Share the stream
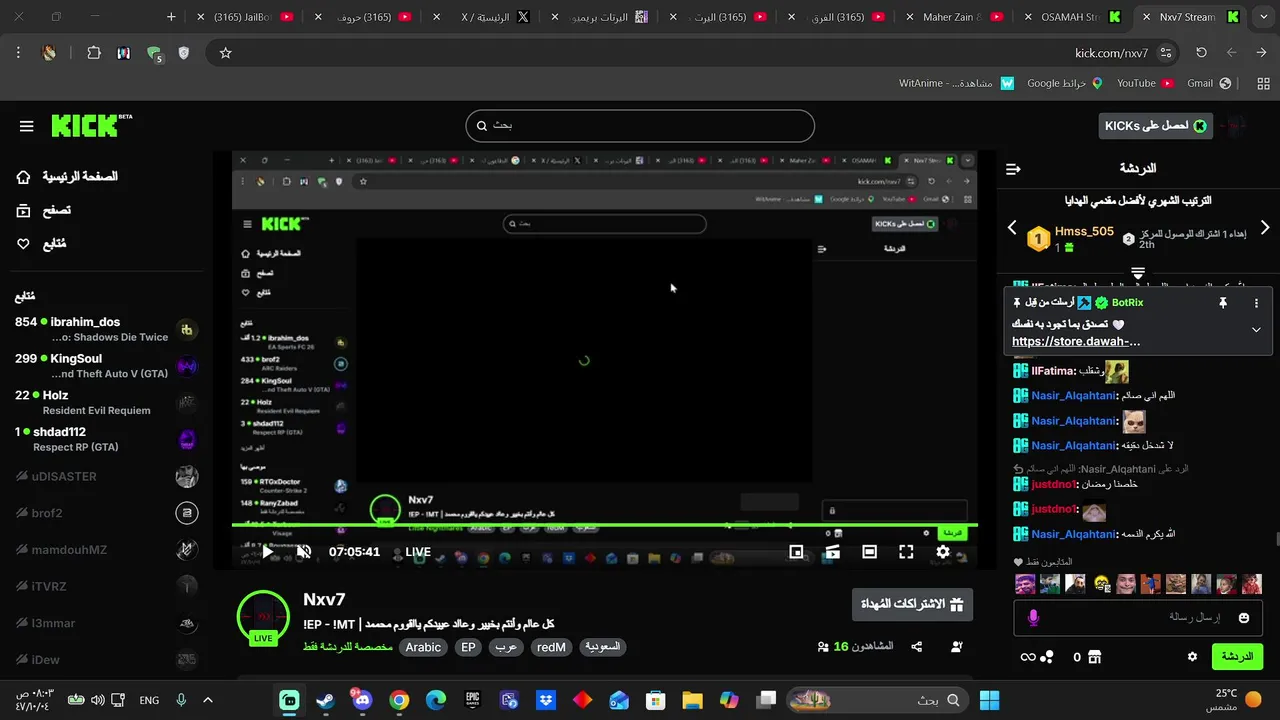This screenshot has height=720, width=1280. pos(917,647)
